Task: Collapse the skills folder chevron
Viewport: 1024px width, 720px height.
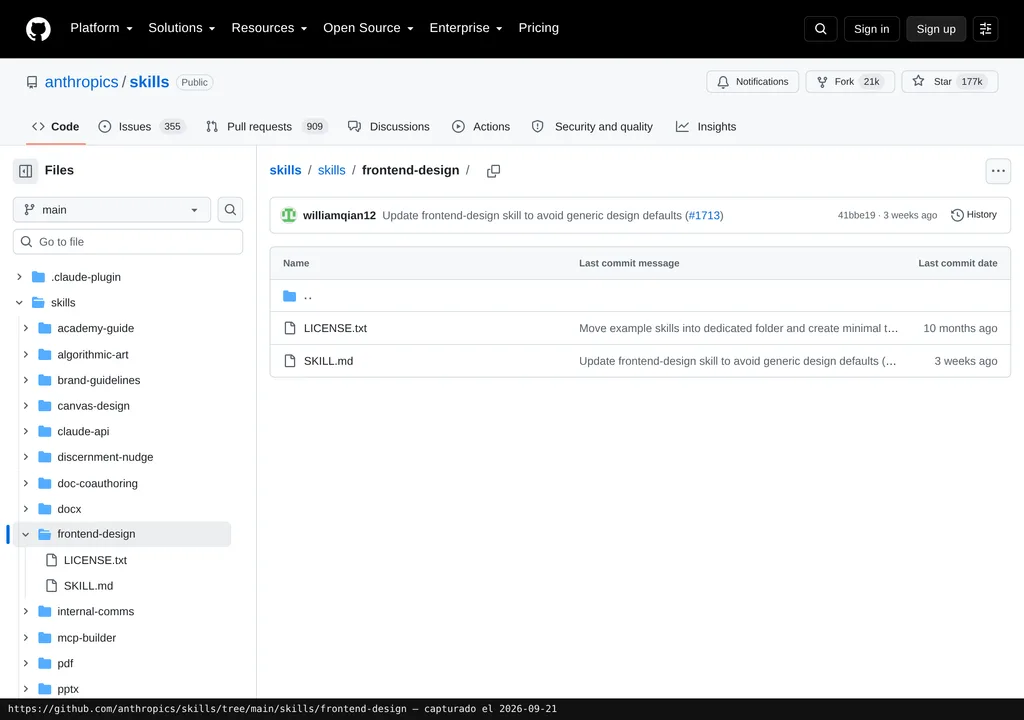Action: tap(20, 303)
